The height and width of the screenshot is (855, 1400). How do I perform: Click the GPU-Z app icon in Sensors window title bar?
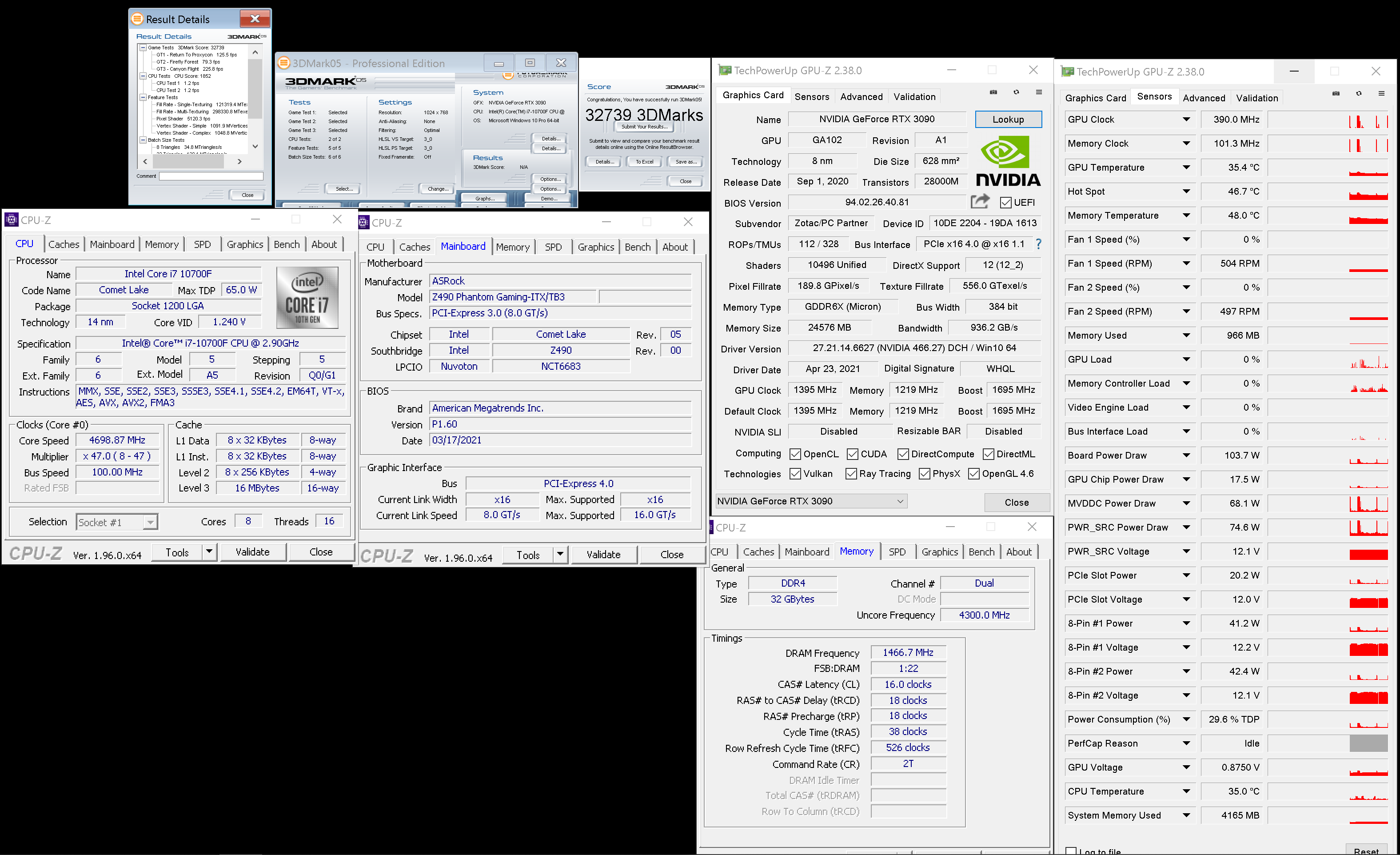(1068, 72)
